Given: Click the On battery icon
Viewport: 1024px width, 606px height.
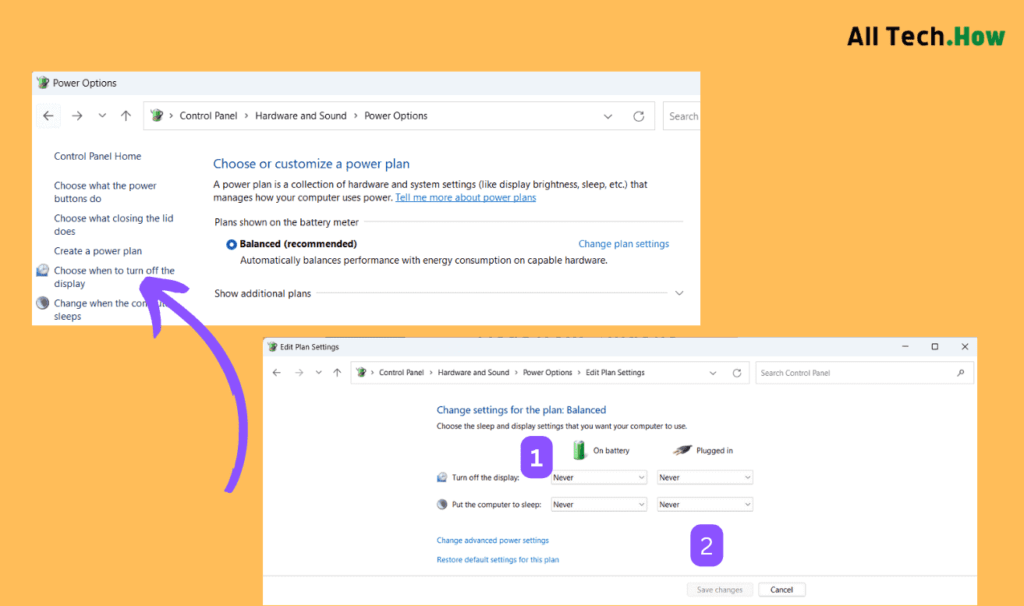Looking at the screenshot, I should 579,450.
